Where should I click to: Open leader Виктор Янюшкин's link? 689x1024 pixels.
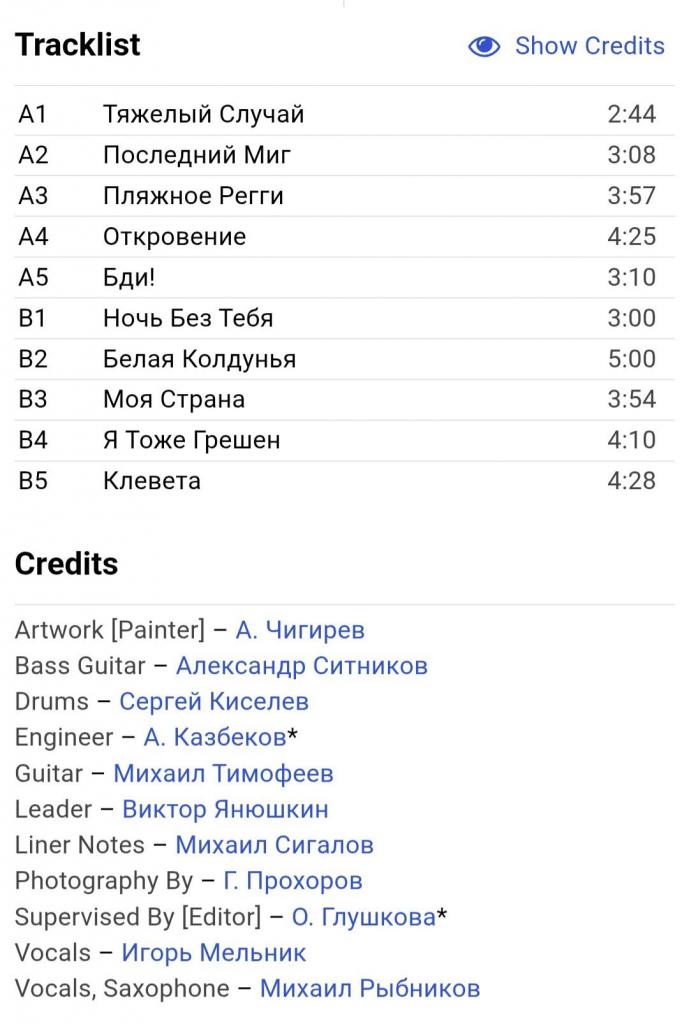coord(225,809)
